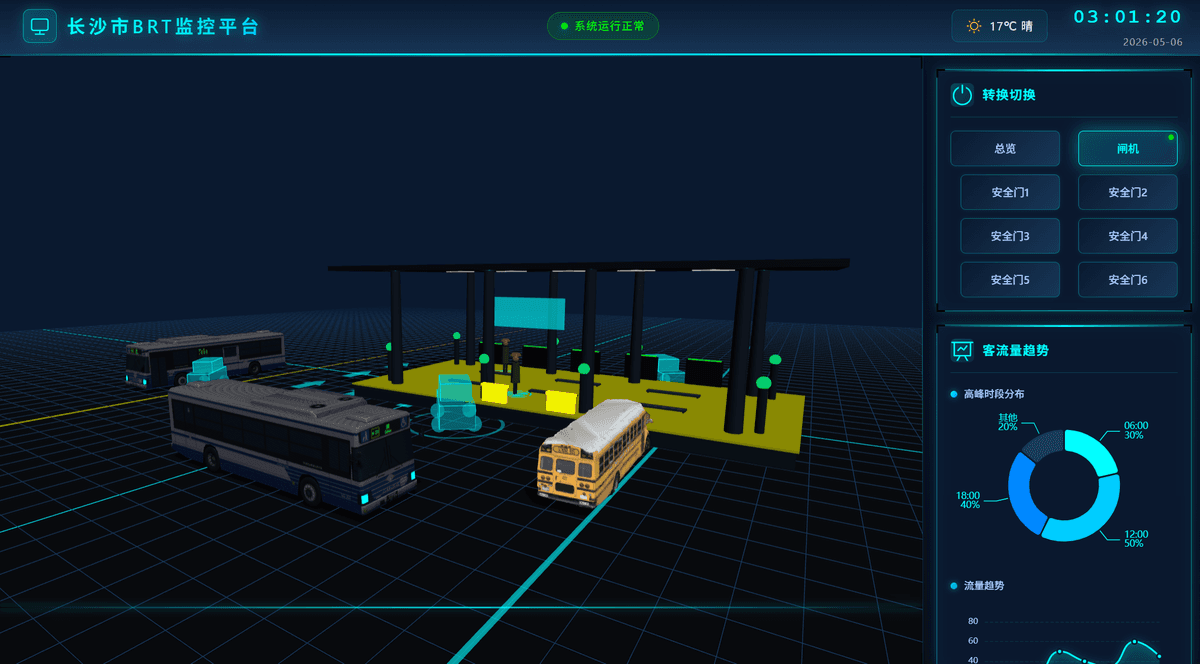This screenshot has width=1200, height=664.
Task: Switch to 安全门3 view
Action: click(x=1010, y=236)
